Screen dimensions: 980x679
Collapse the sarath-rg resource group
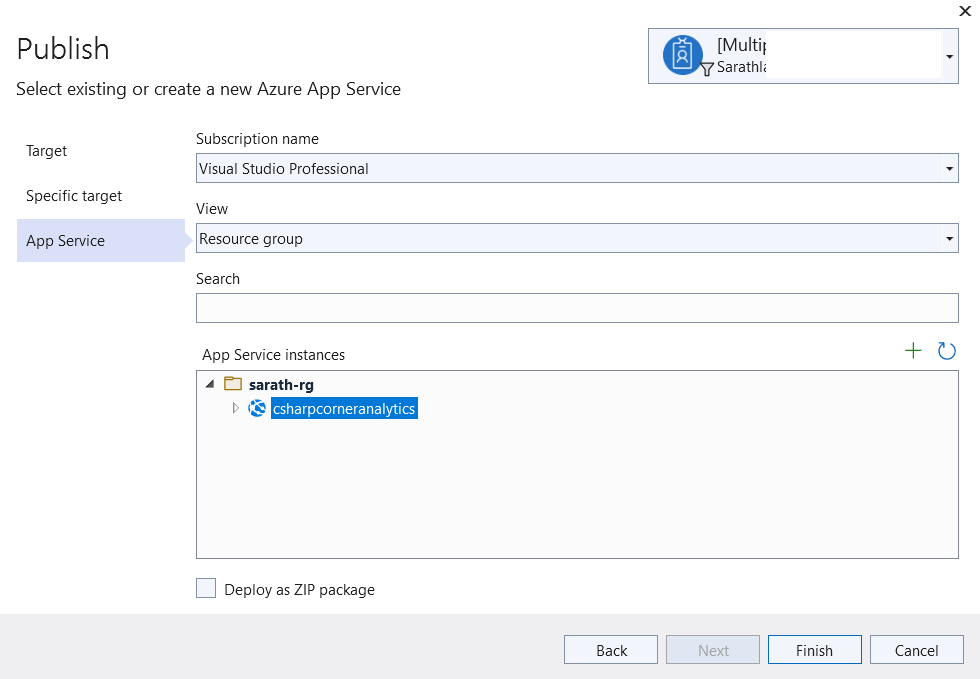[x=210, y=384]
